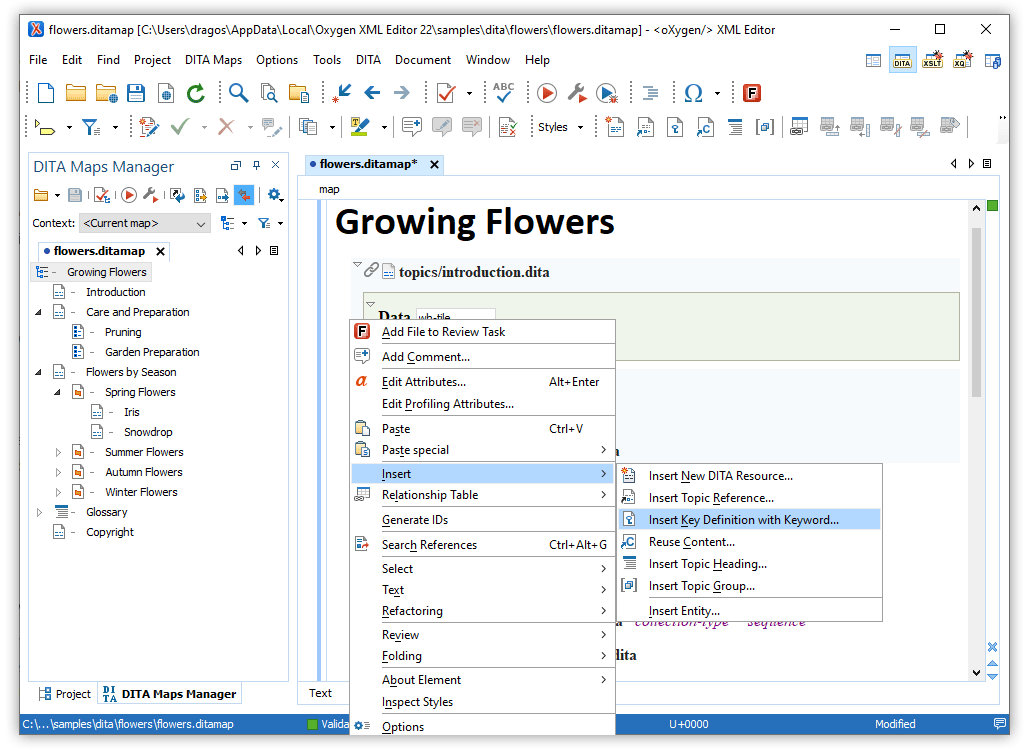Switch to XSLT perspective icon

click(933, 60)
